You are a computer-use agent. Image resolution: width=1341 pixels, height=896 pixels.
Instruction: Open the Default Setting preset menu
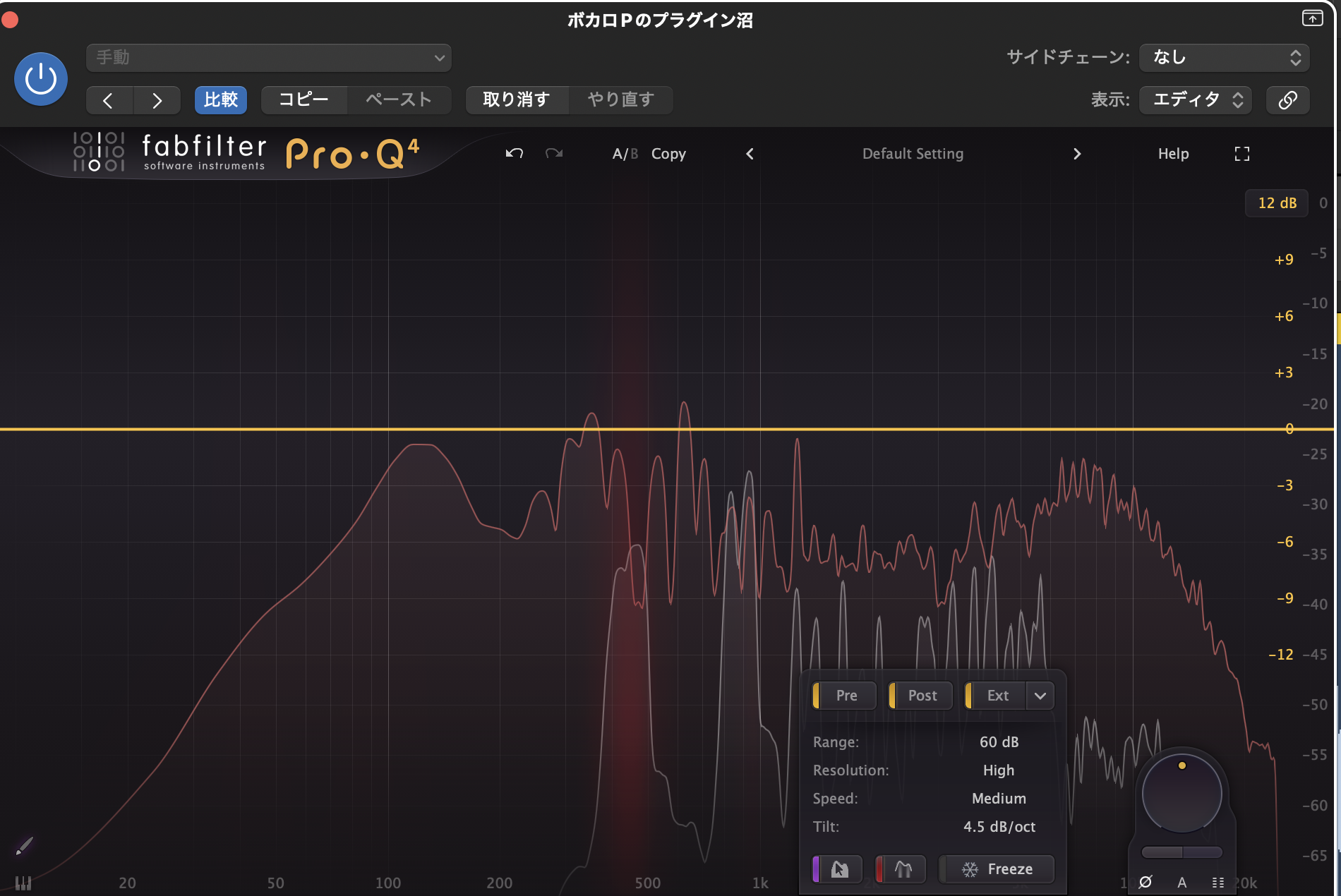[913, 154]
